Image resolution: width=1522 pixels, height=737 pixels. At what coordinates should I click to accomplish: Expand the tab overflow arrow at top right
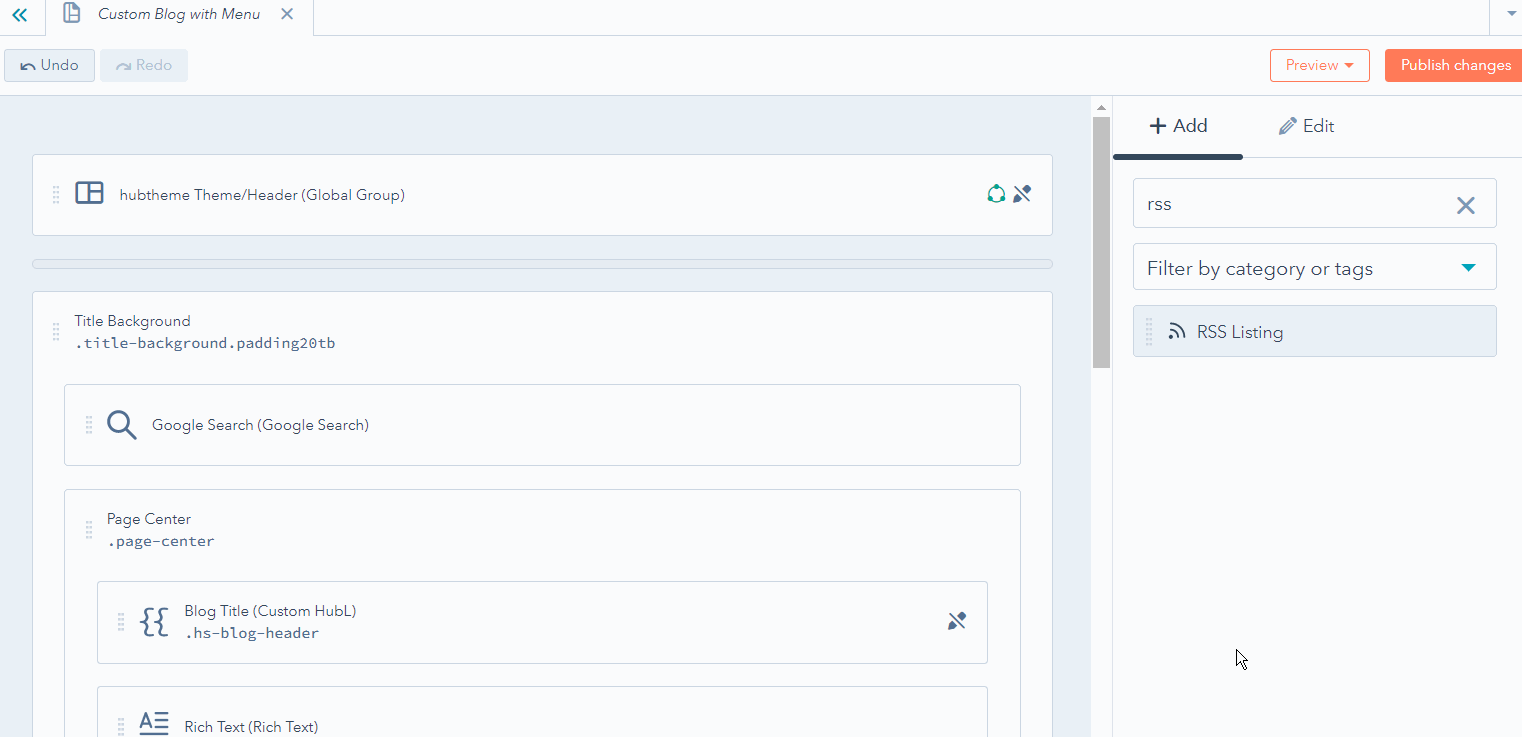[1510, 14]
